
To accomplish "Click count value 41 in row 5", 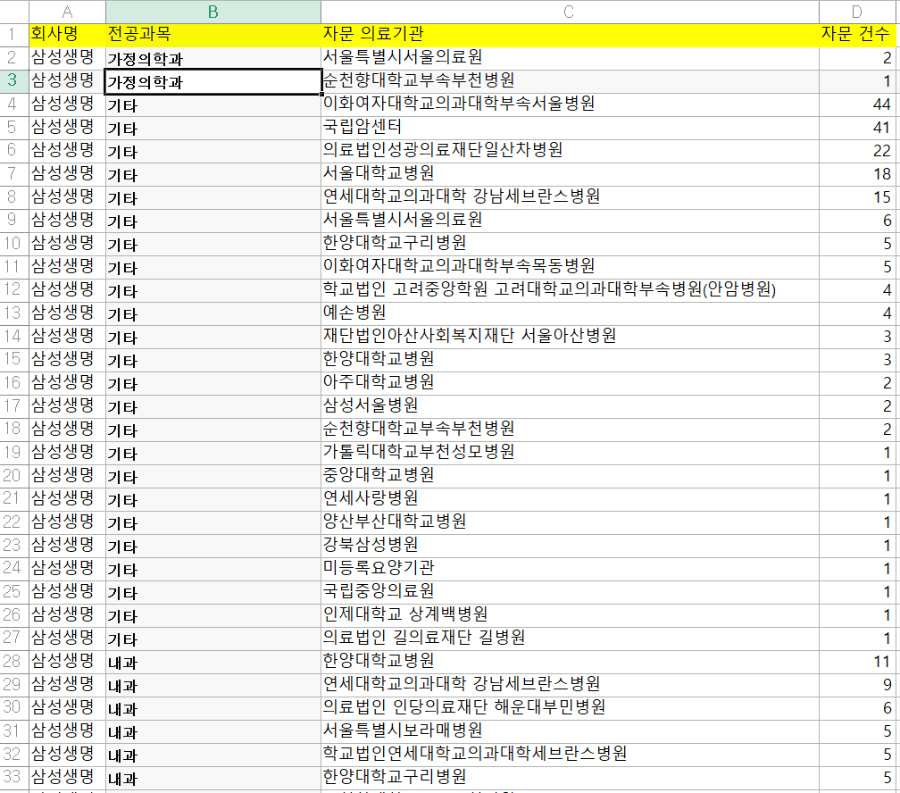I will [x=857, y=127].
